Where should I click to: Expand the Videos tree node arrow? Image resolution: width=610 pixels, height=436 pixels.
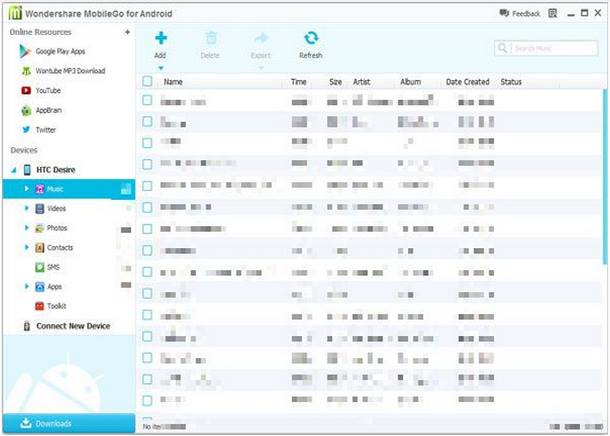[26, 208]
